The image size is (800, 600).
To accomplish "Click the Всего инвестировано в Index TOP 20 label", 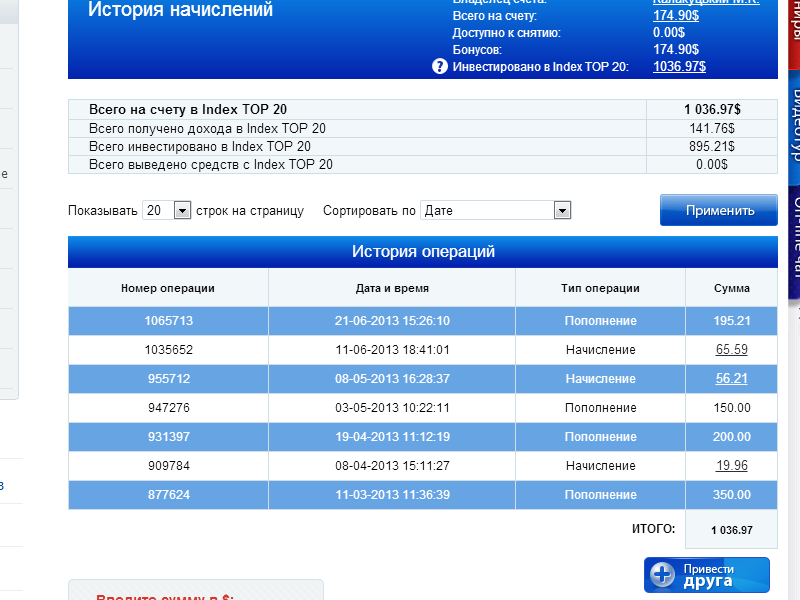I will tap(199, 147).
